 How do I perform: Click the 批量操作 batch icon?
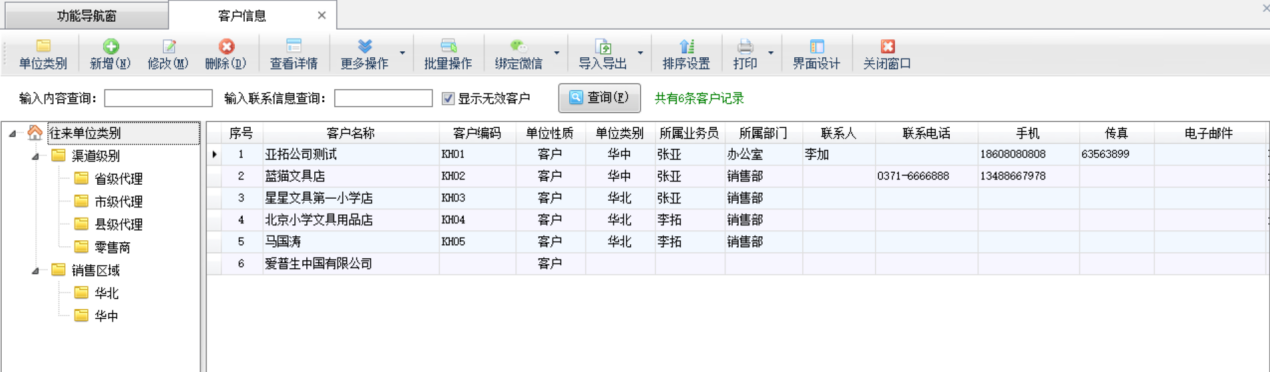pos(448,46)
